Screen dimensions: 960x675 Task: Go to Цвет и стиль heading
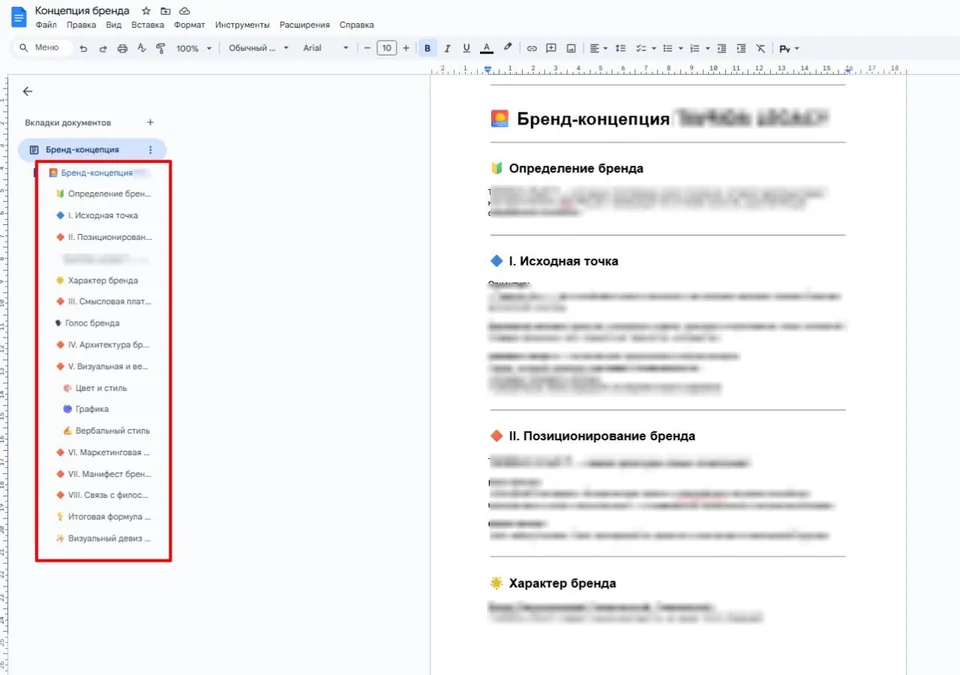pyautogui.click(x=95, y=388)
